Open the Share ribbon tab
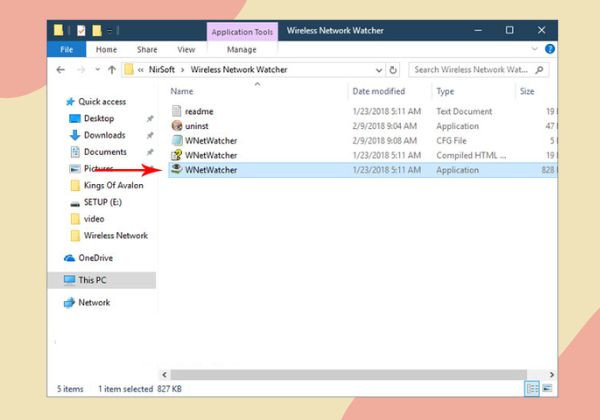Image resolution: width=600 pixels, height=420 pixels. click(147, 50)
